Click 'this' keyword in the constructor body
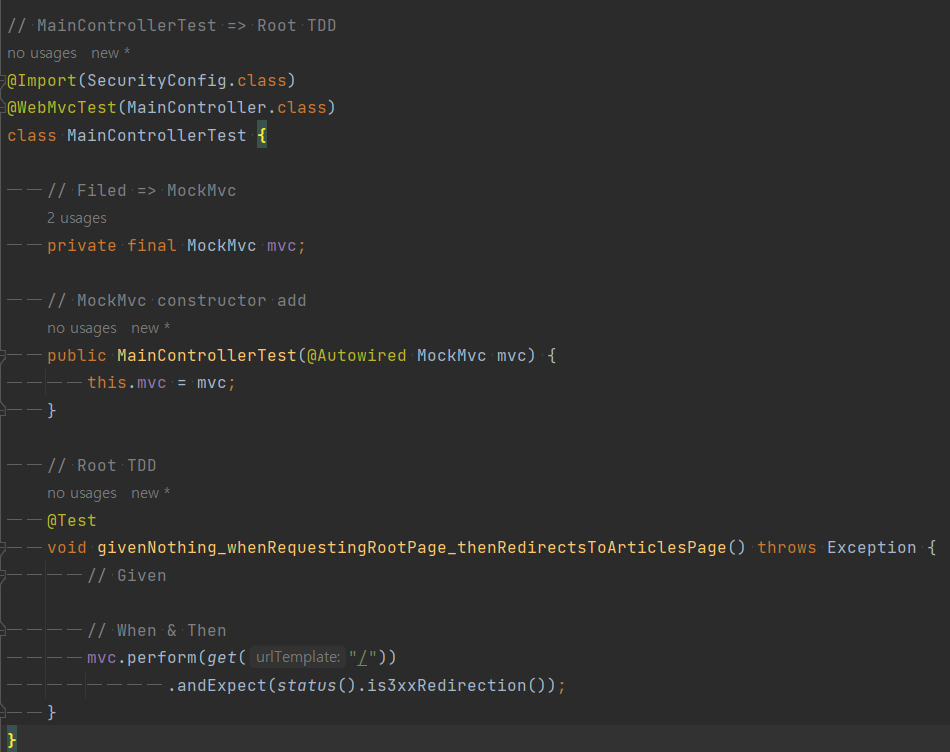The height and width of the screenshot is (752, 950). point(107,383)
